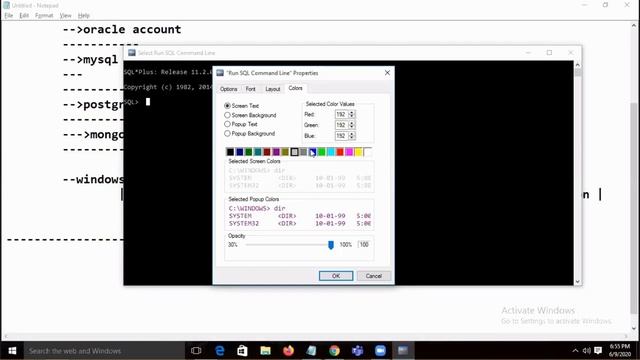This screenshot has width=640, height=360.
Task: Pick the olive color swatch
Action: click(x=285, y=152)
